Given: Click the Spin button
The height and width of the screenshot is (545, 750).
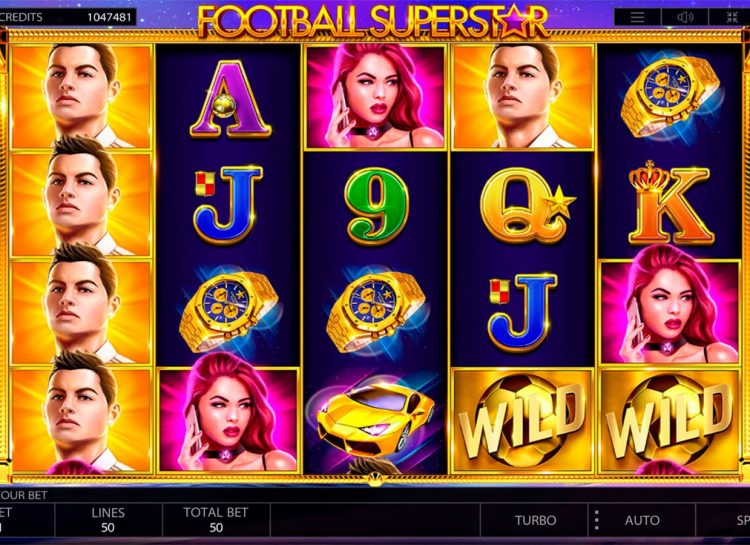Looking at the screenshot, I should click(739, 520).
